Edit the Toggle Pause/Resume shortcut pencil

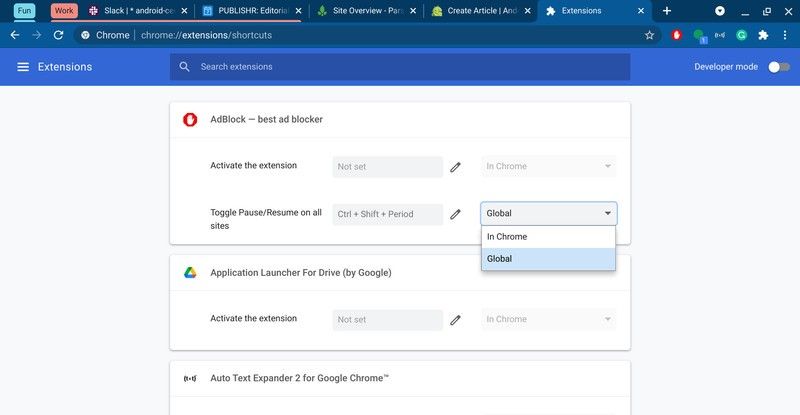pos(455,214)
